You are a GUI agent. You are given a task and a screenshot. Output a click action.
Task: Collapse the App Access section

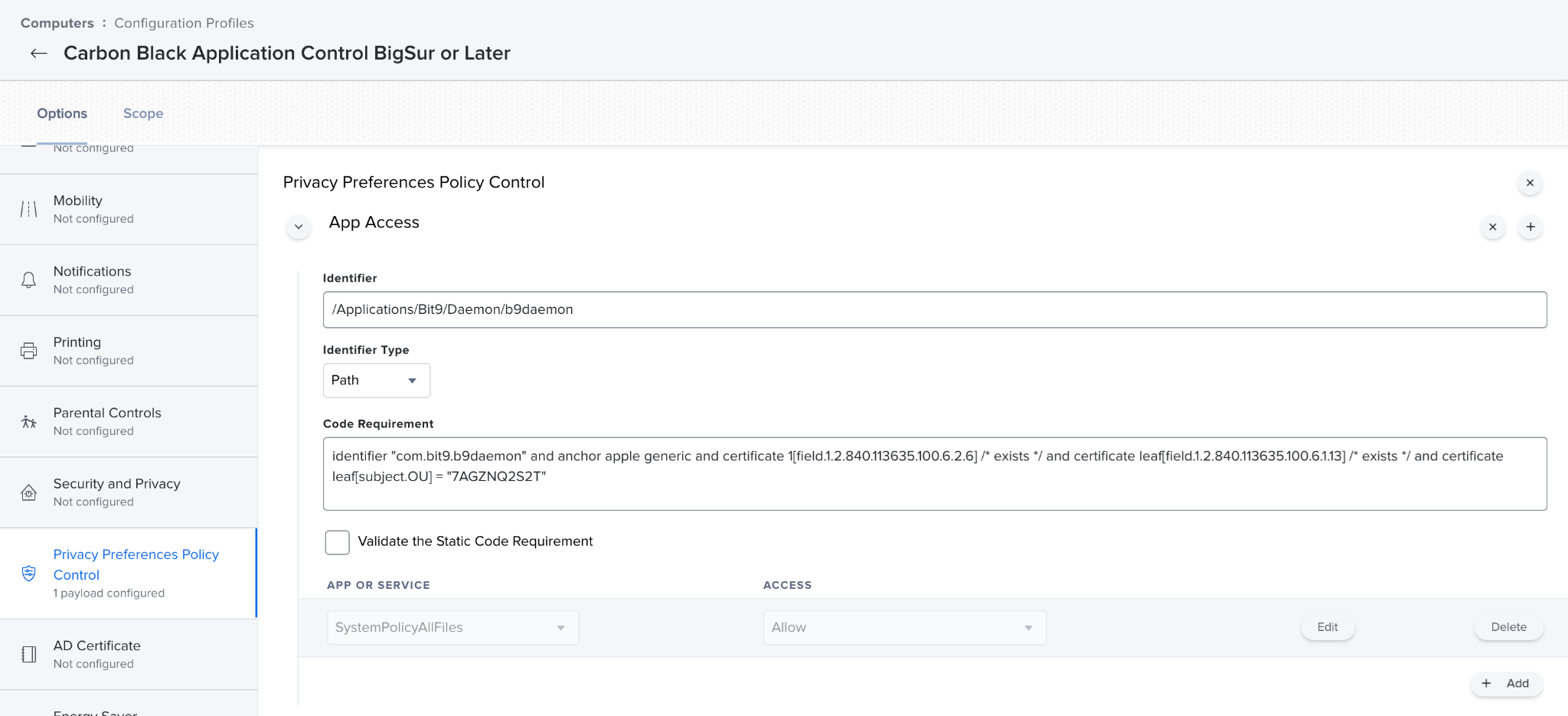pyautogui.click(x=299, y=227)
